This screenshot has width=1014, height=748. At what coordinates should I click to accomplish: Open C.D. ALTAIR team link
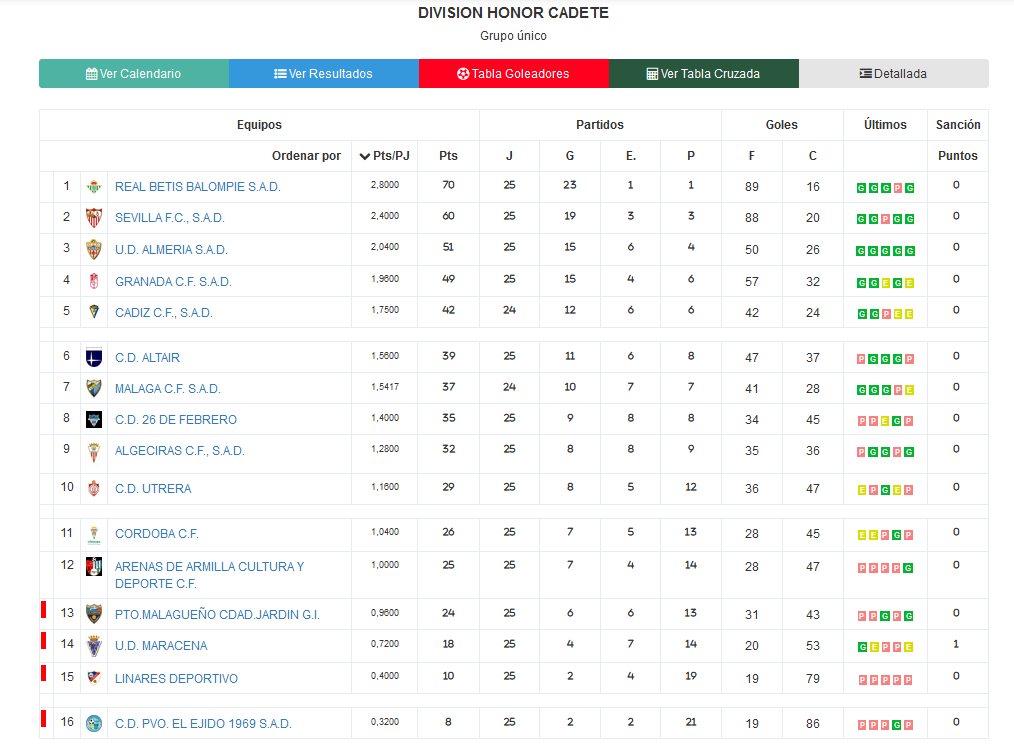(x=147, y=358)
